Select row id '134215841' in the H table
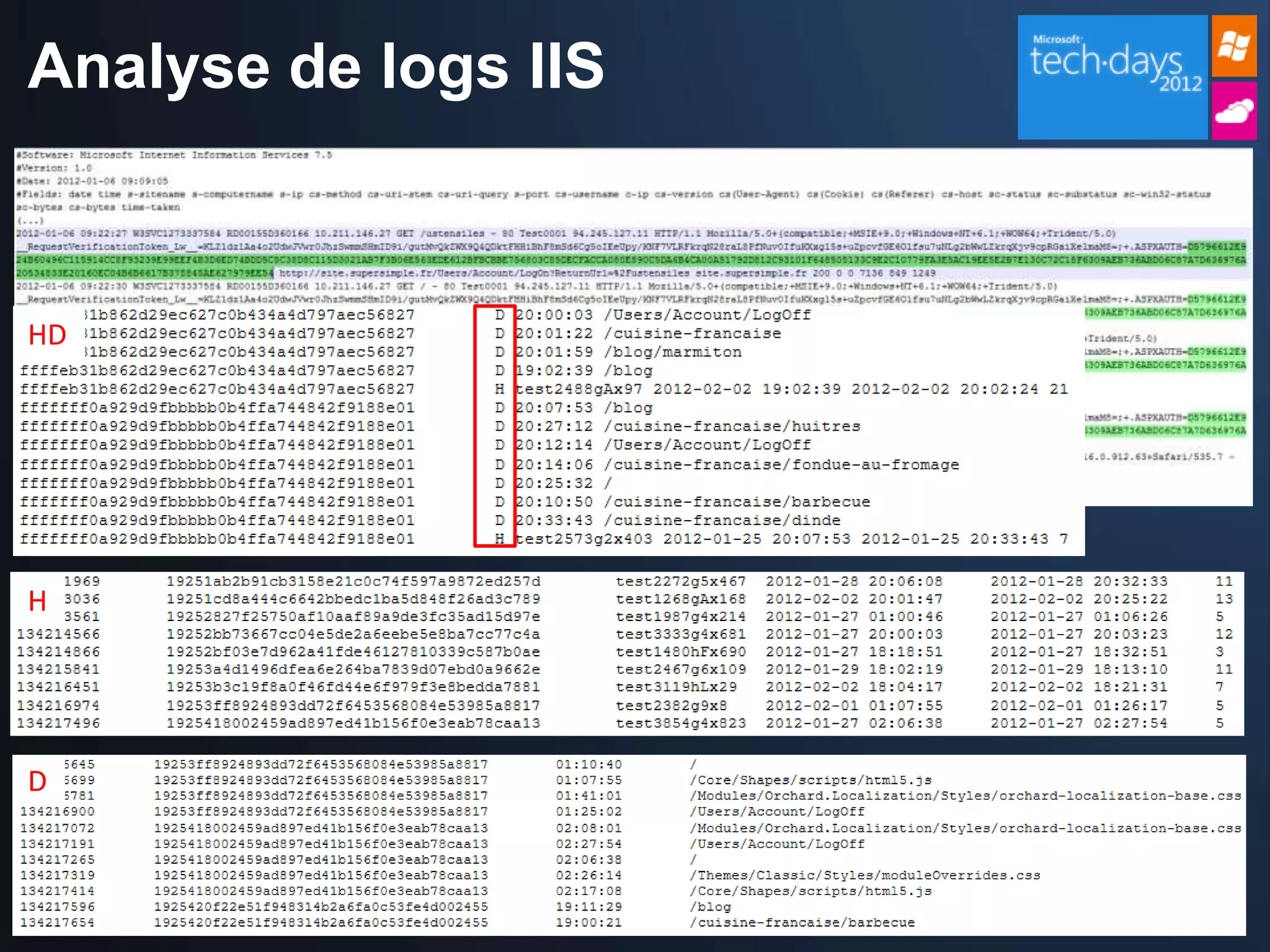Viewport: 1270px width, 952px height. click(x=58, y=669)
